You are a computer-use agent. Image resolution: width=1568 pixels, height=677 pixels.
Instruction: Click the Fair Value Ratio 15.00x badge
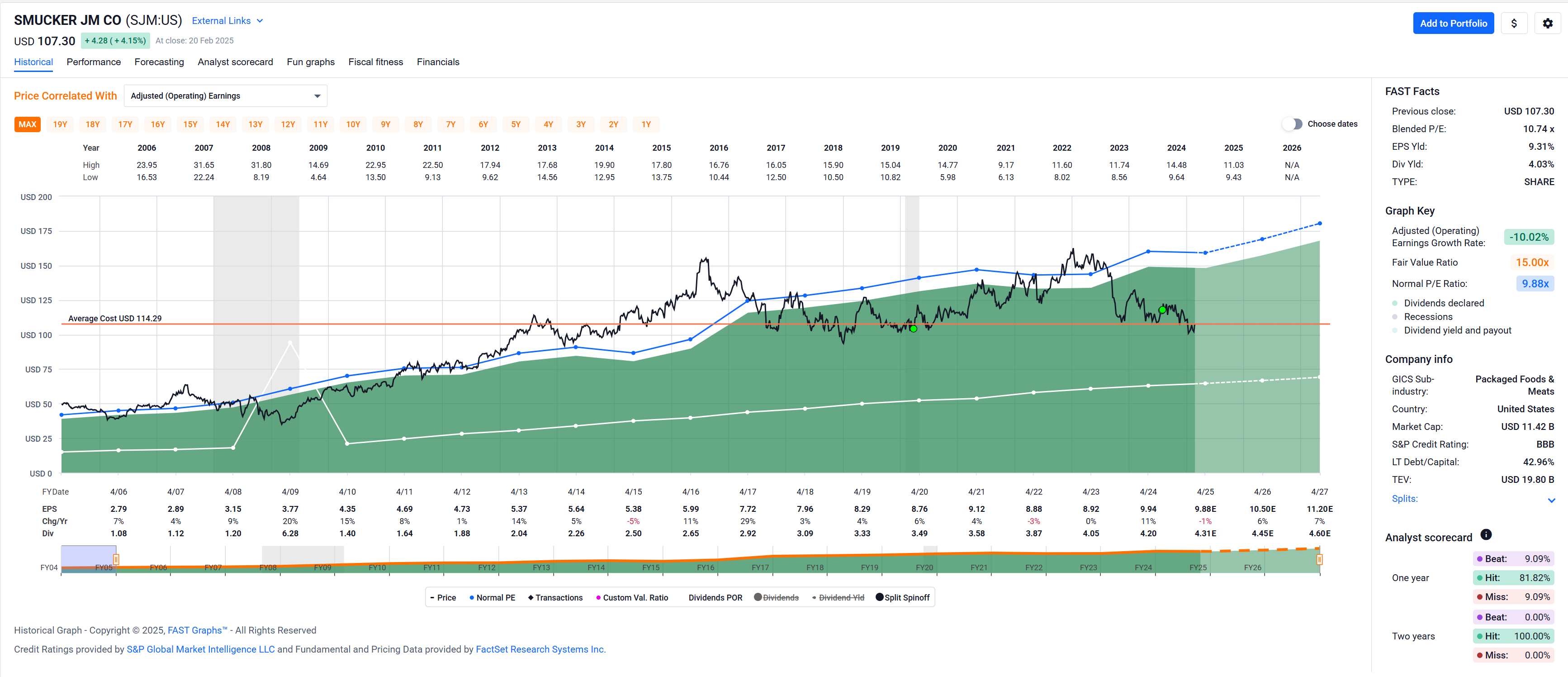(x=1531, y=262)
